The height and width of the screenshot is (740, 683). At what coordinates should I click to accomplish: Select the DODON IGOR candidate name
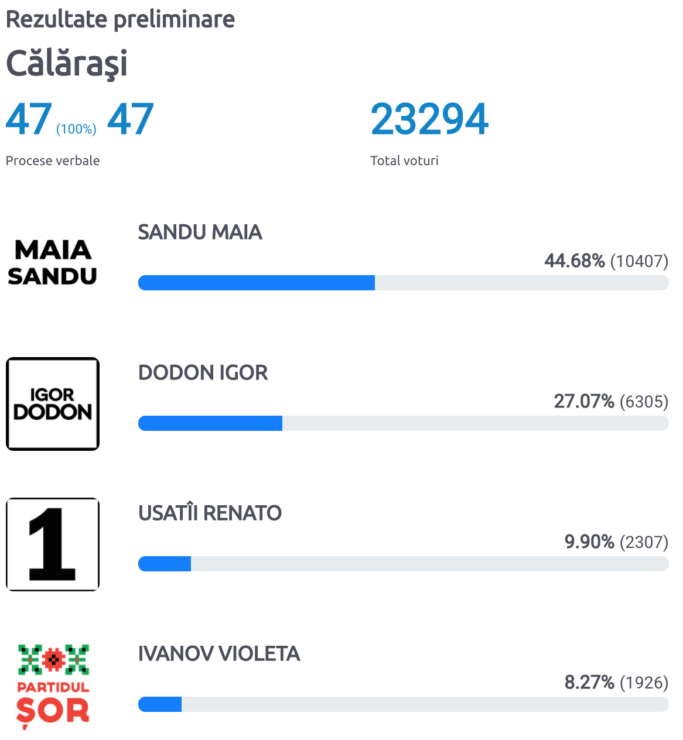tap(203, 373)
